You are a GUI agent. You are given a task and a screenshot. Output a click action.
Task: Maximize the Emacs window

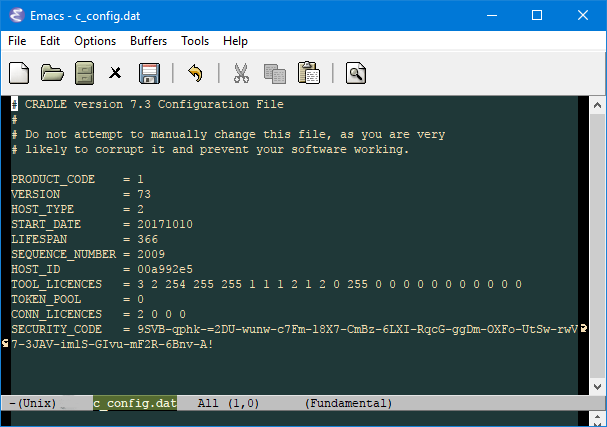[537, 15]
